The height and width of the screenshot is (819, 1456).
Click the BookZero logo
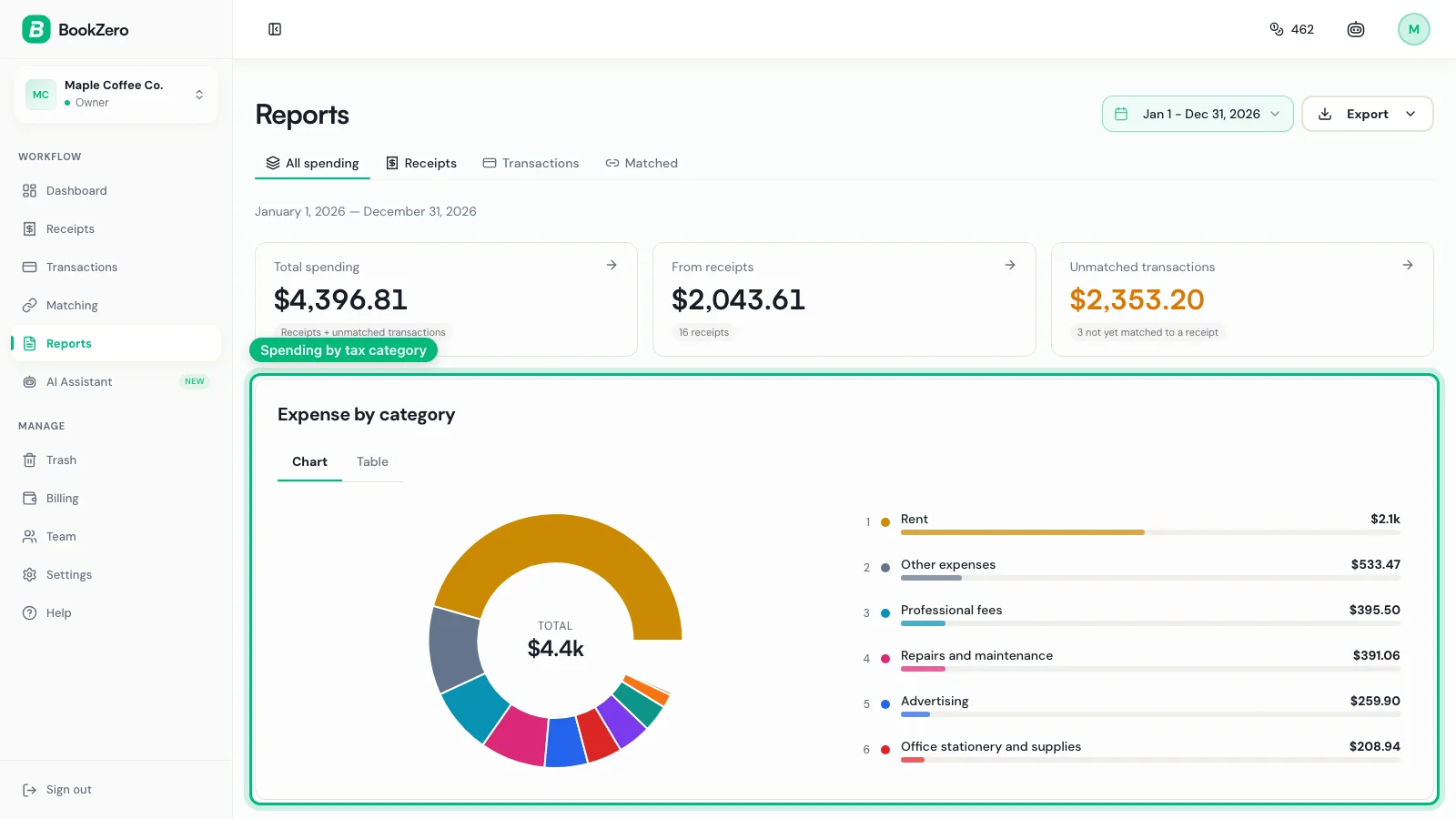[x=76, y=29]
